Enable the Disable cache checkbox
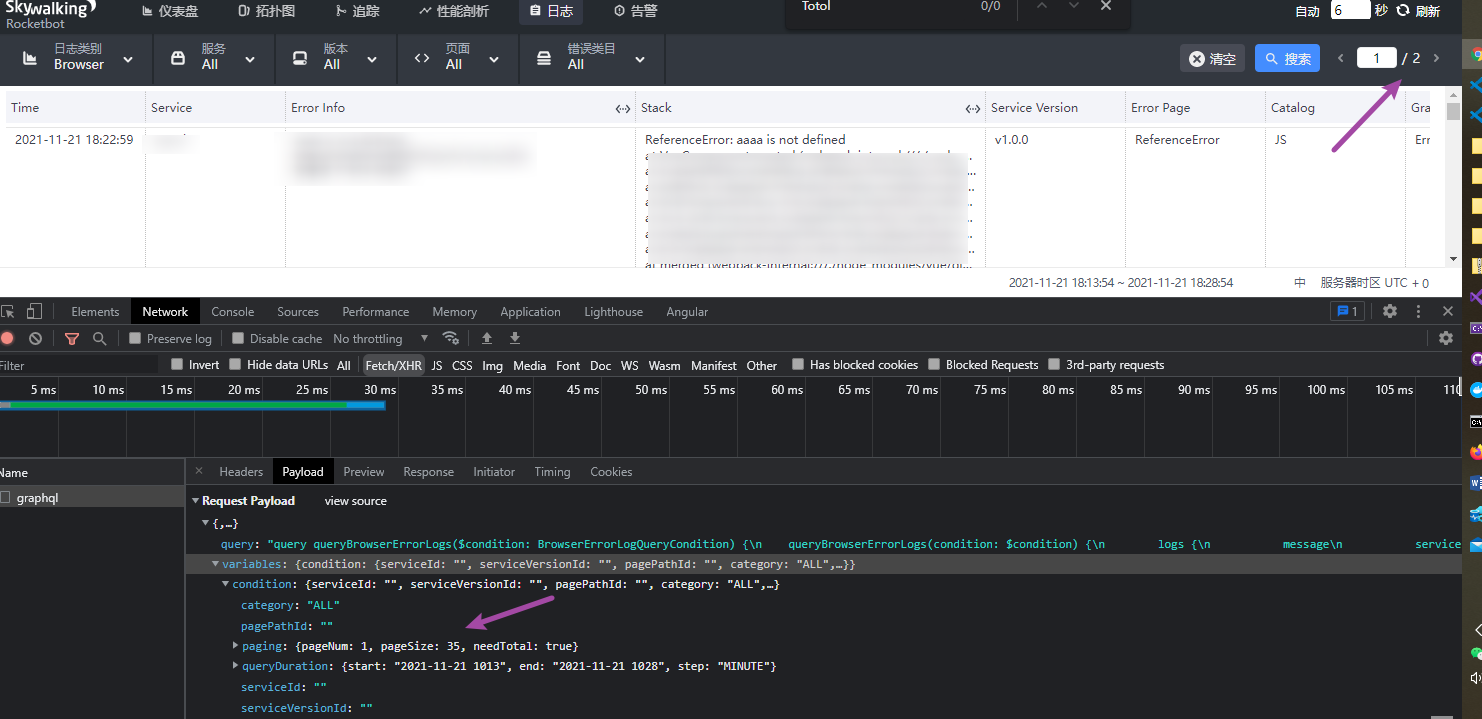 point(238,338)
